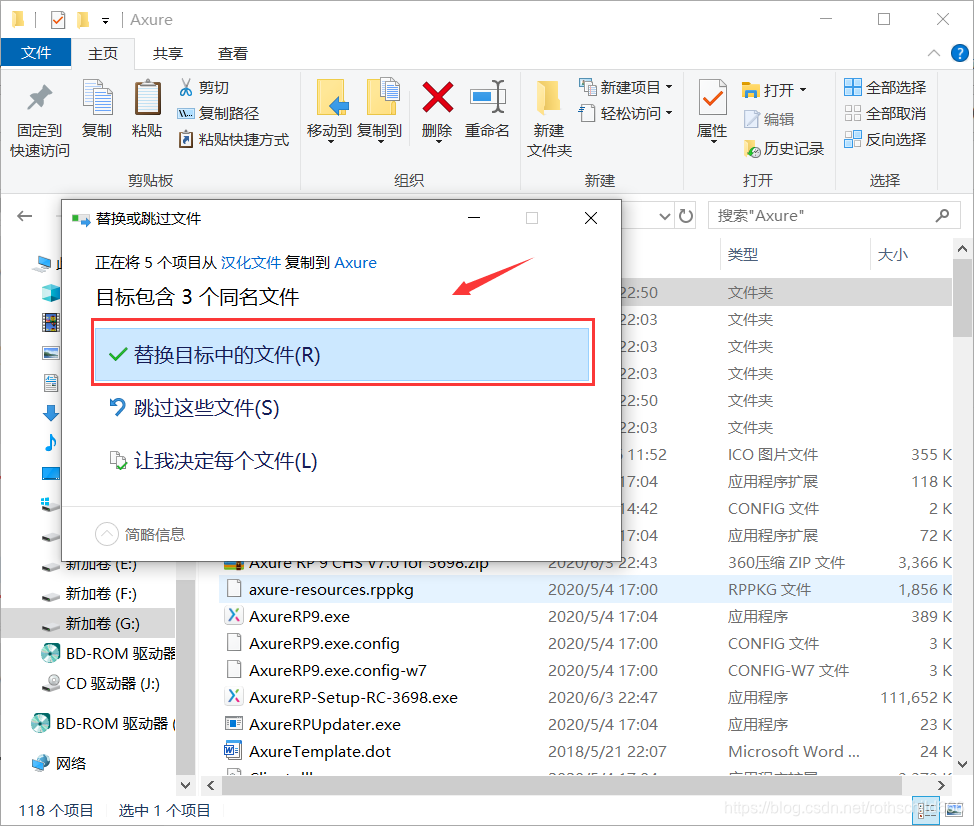Click the quick access Properties checkmark icon

(58, 20)
